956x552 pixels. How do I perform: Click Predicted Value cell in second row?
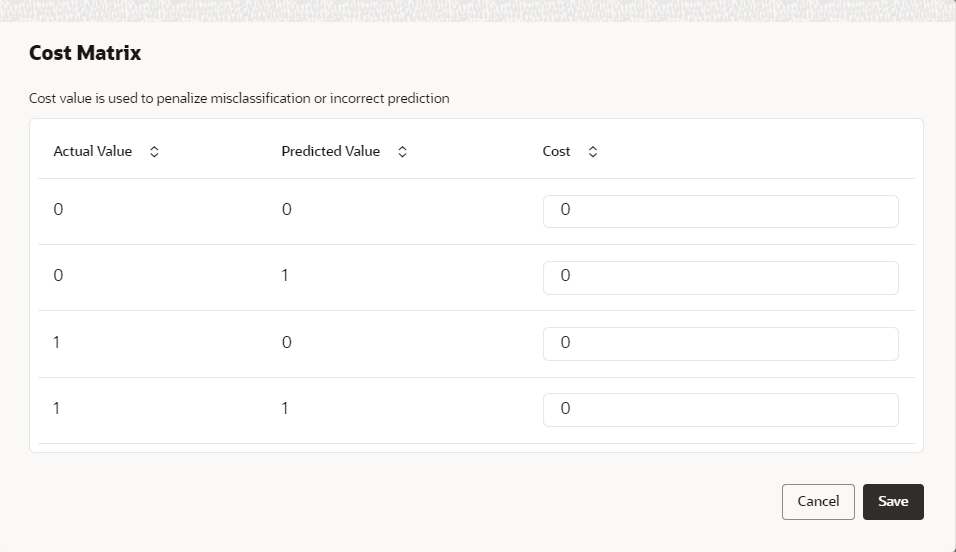(285, 276)
